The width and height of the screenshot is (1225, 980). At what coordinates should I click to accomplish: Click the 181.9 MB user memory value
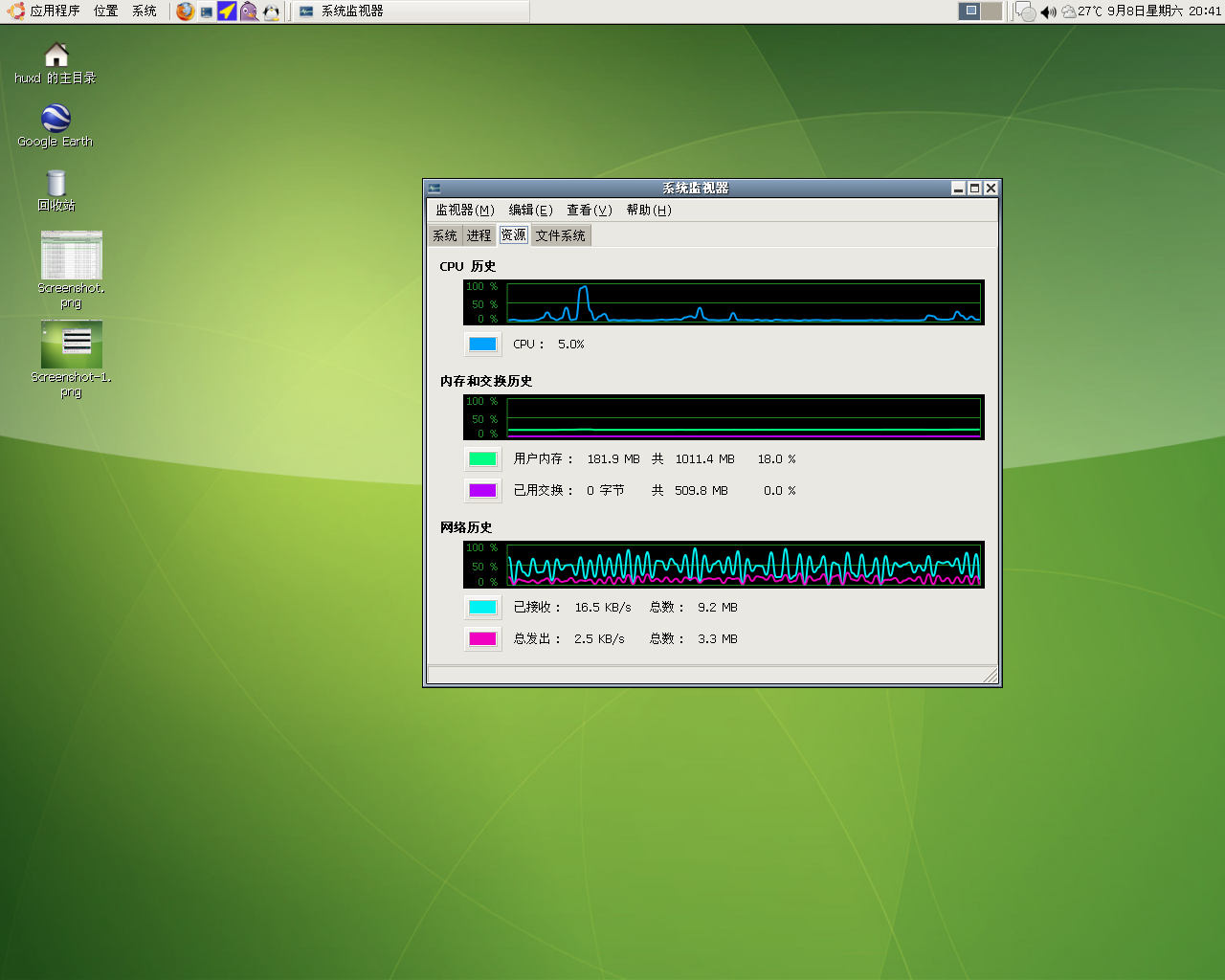[613, 459]
